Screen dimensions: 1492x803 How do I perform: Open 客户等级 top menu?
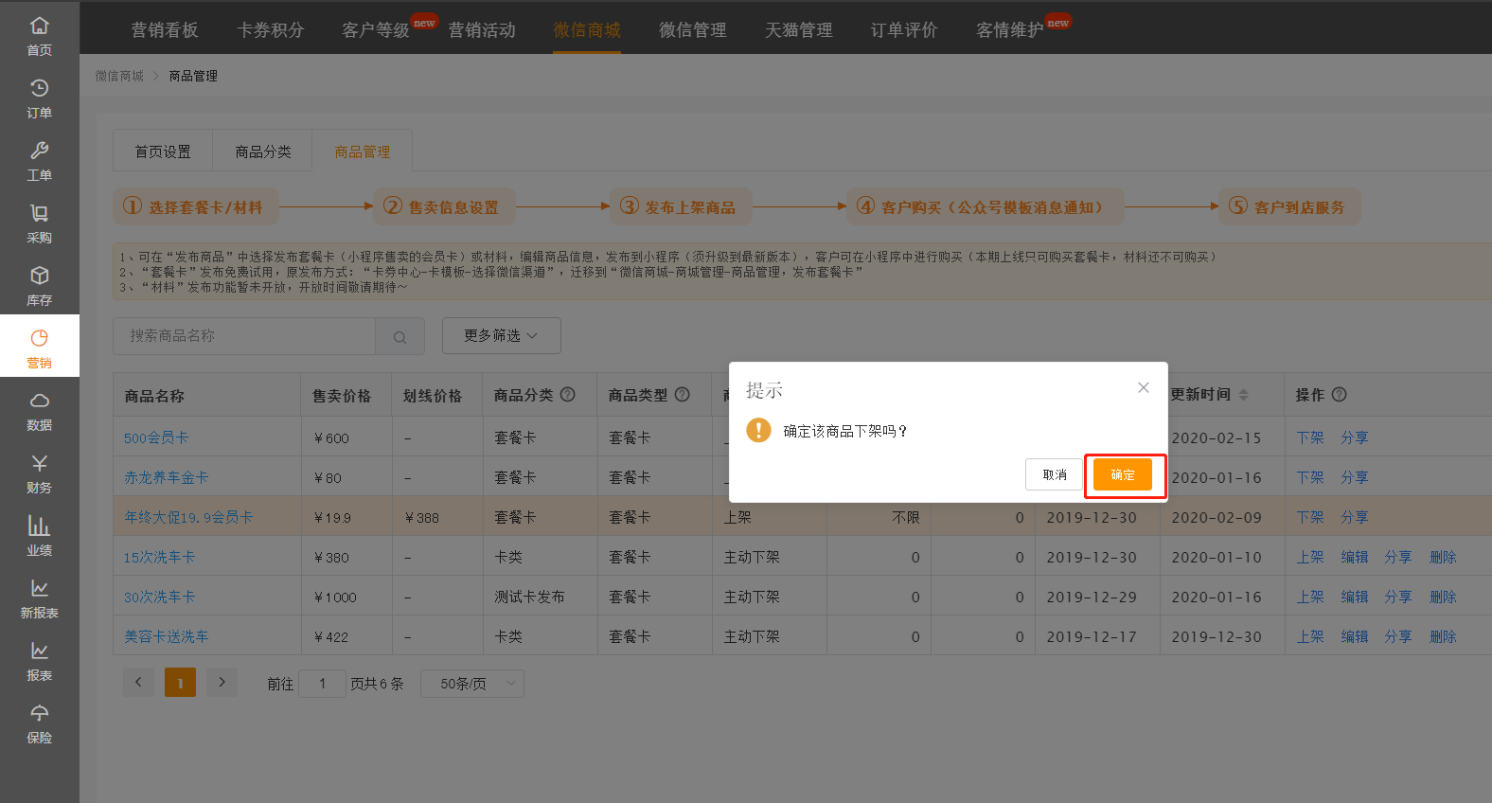[376, 30]
